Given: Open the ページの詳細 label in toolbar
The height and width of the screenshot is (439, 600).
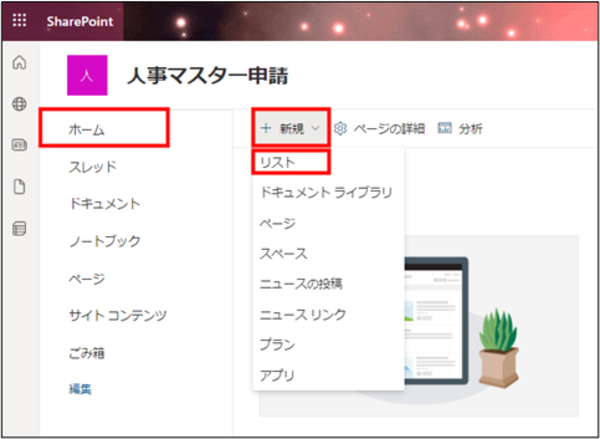Looking at the screenshot, I should click(389, 129).
